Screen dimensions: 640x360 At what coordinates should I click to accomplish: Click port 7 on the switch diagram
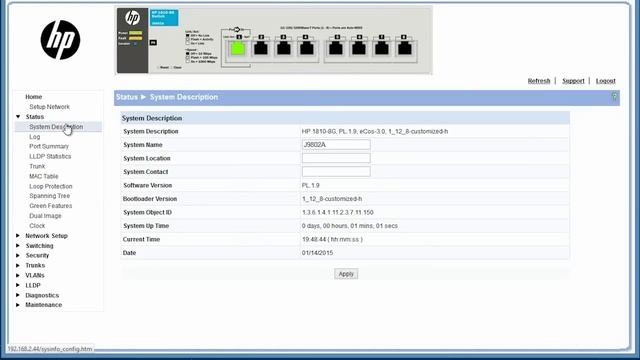(382, 49)
